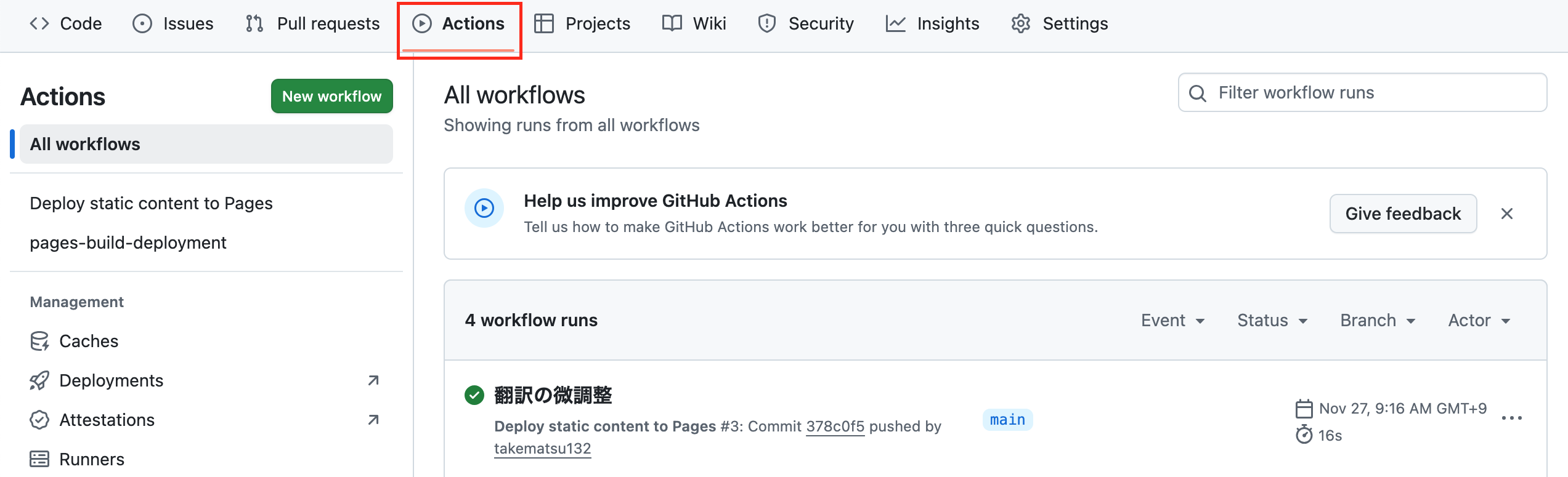1568x477 pixels.
Task: Click the magnifier icon in the filter box
Action: pos(1198,93)
